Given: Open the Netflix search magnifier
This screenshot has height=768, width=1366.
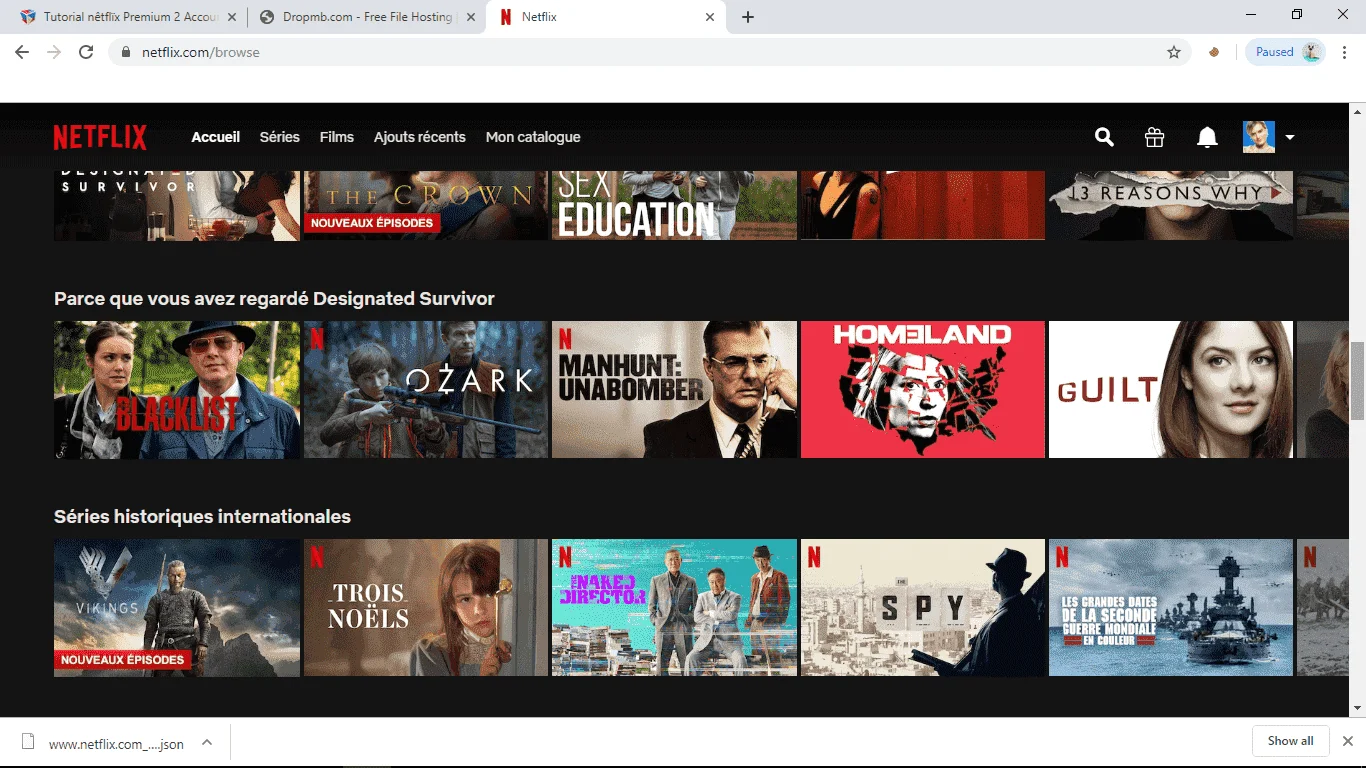Looking at the screenshot, I should point(1104,137).
